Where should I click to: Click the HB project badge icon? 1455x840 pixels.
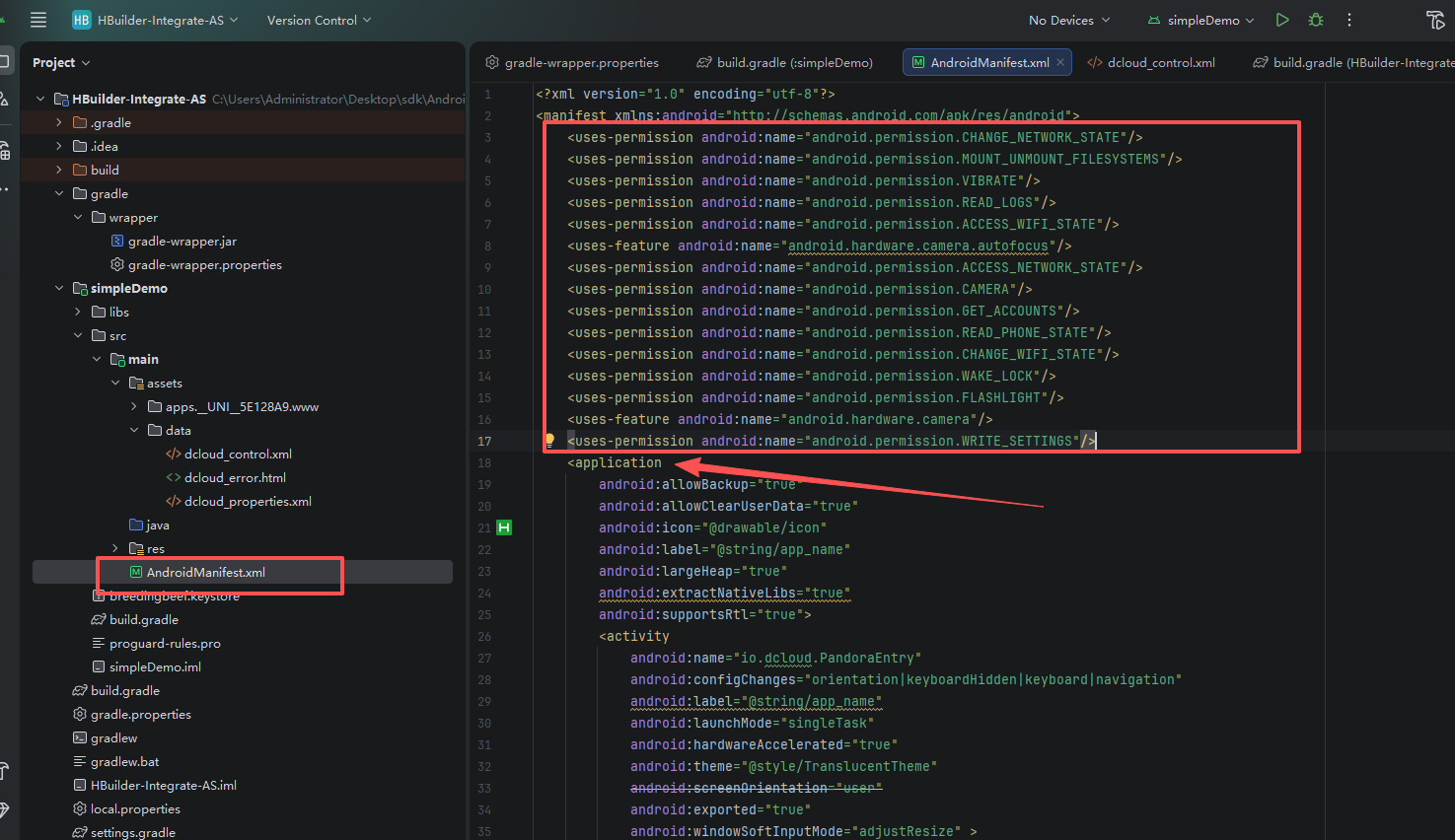(81, 20)
